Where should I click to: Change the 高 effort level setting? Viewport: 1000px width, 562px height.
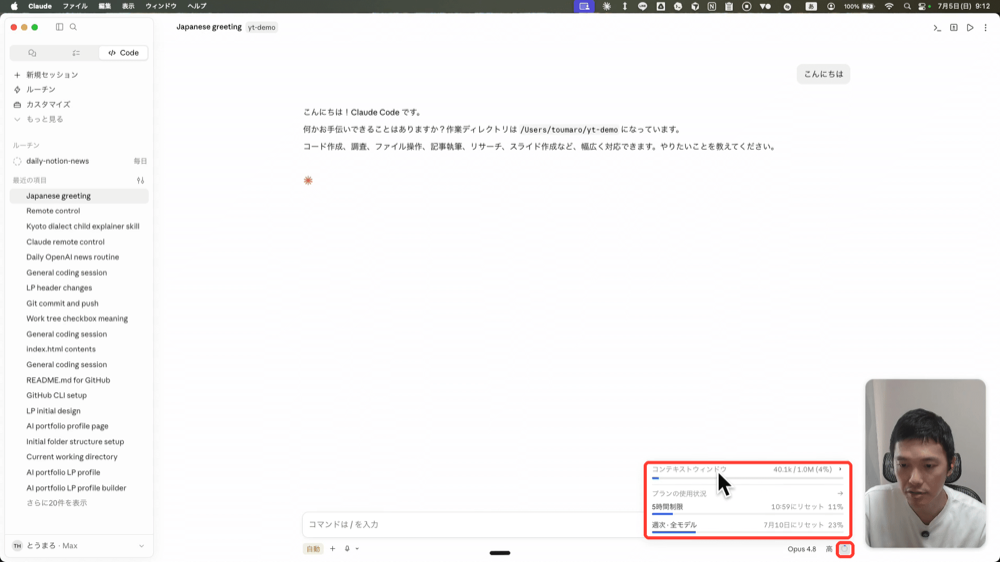tap(829, 549)
